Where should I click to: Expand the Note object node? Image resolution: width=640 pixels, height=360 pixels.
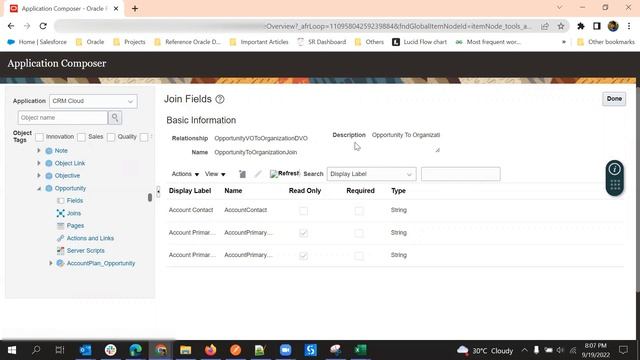coord(39,151)
